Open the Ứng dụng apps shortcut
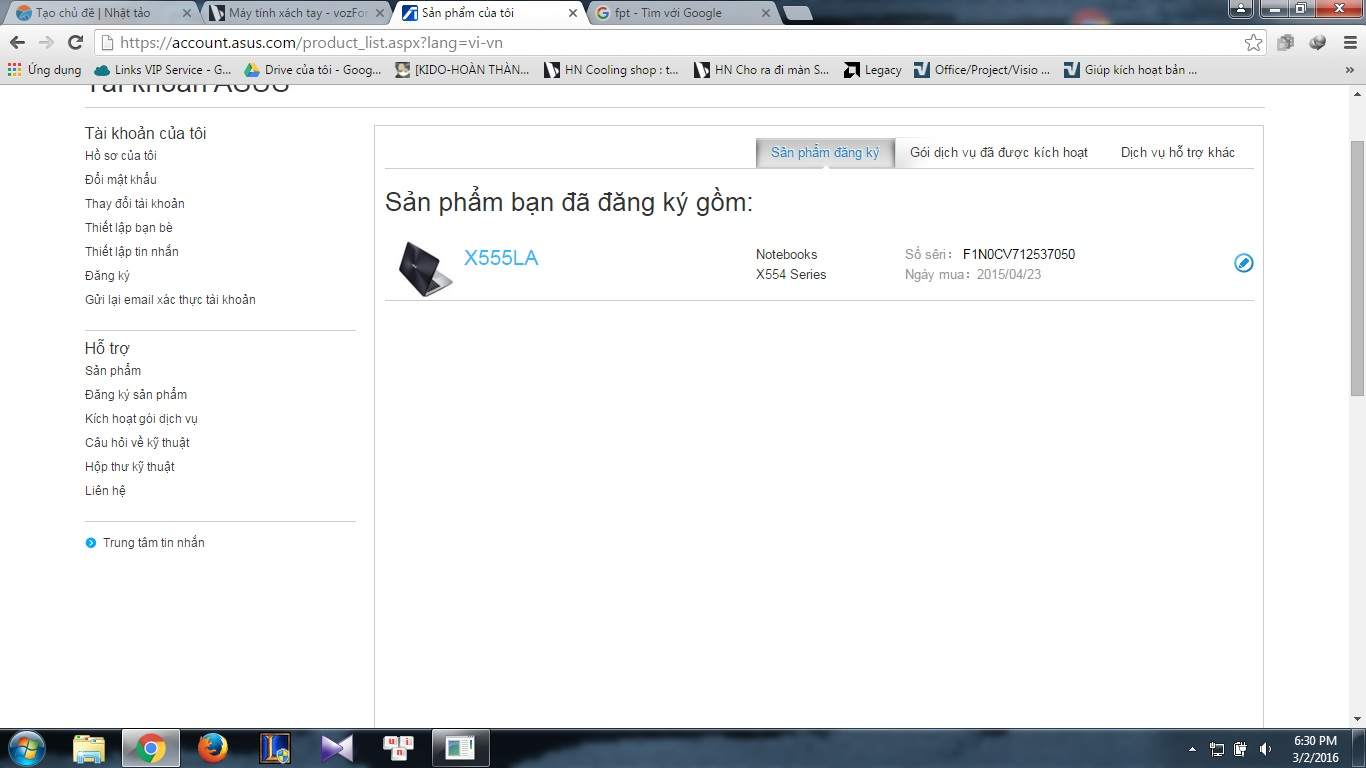Image resolution: width=1366 pixels, height=768 pixels. click(44, 70)
